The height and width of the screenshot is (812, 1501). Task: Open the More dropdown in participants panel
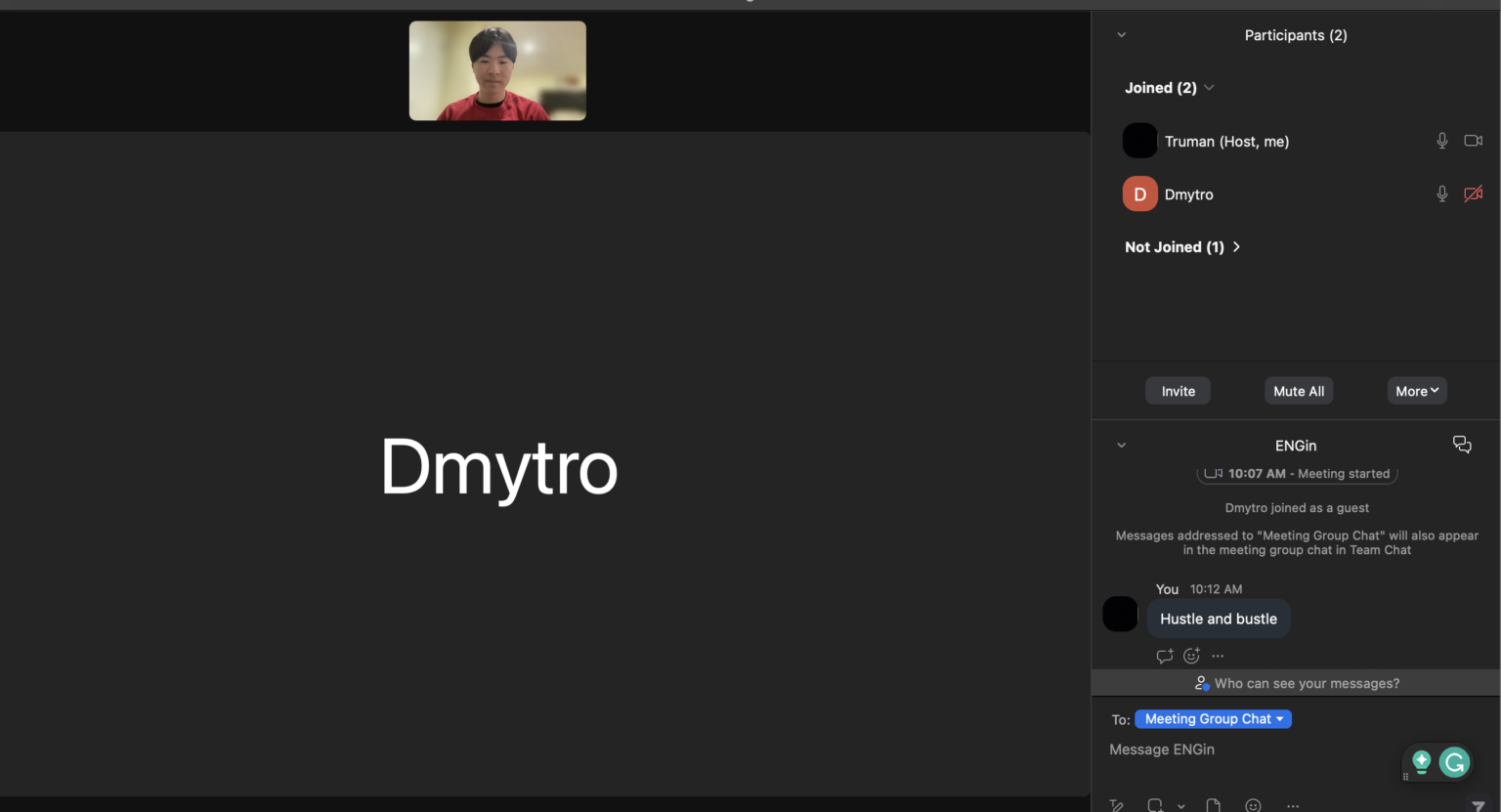(x=1417, y=391)
